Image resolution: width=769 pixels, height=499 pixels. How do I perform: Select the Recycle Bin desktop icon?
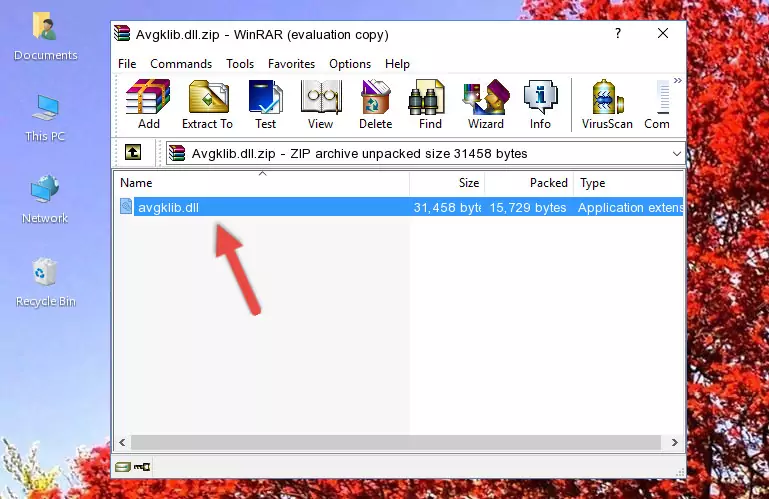coord(45,283)
